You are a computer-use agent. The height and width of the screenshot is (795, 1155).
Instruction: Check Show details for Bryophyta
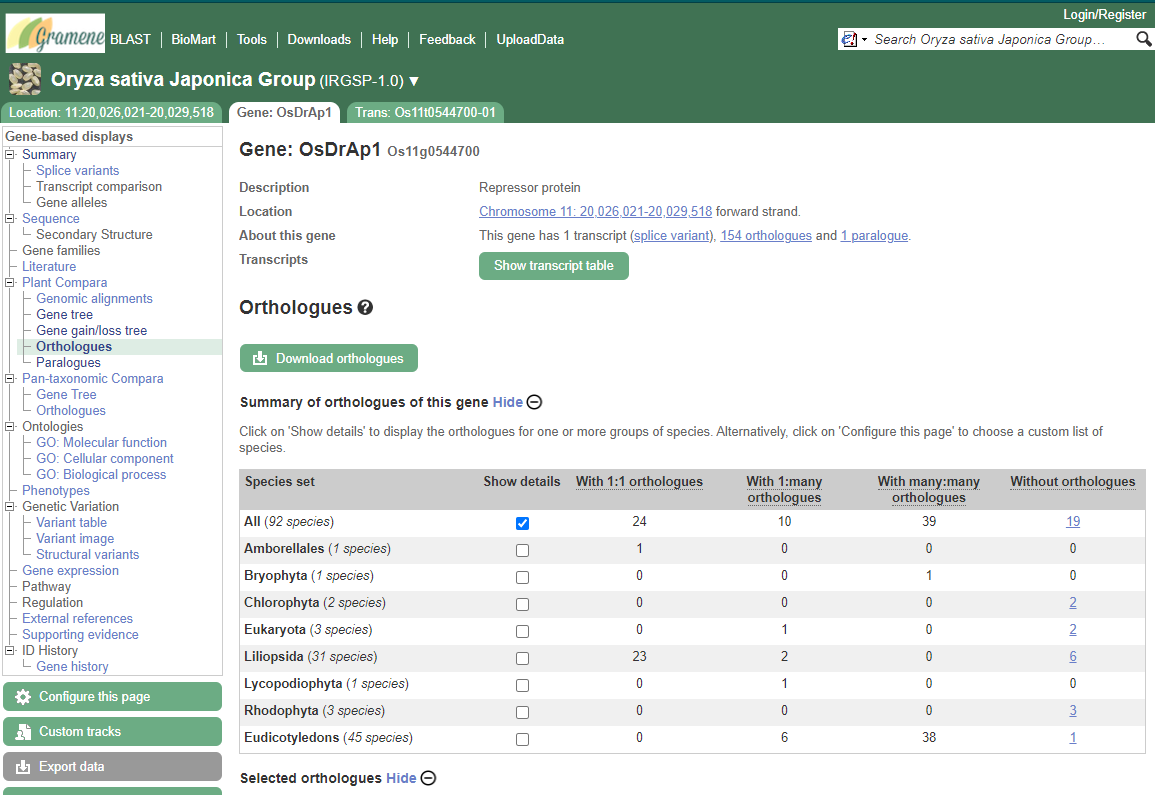pos(522,577)
